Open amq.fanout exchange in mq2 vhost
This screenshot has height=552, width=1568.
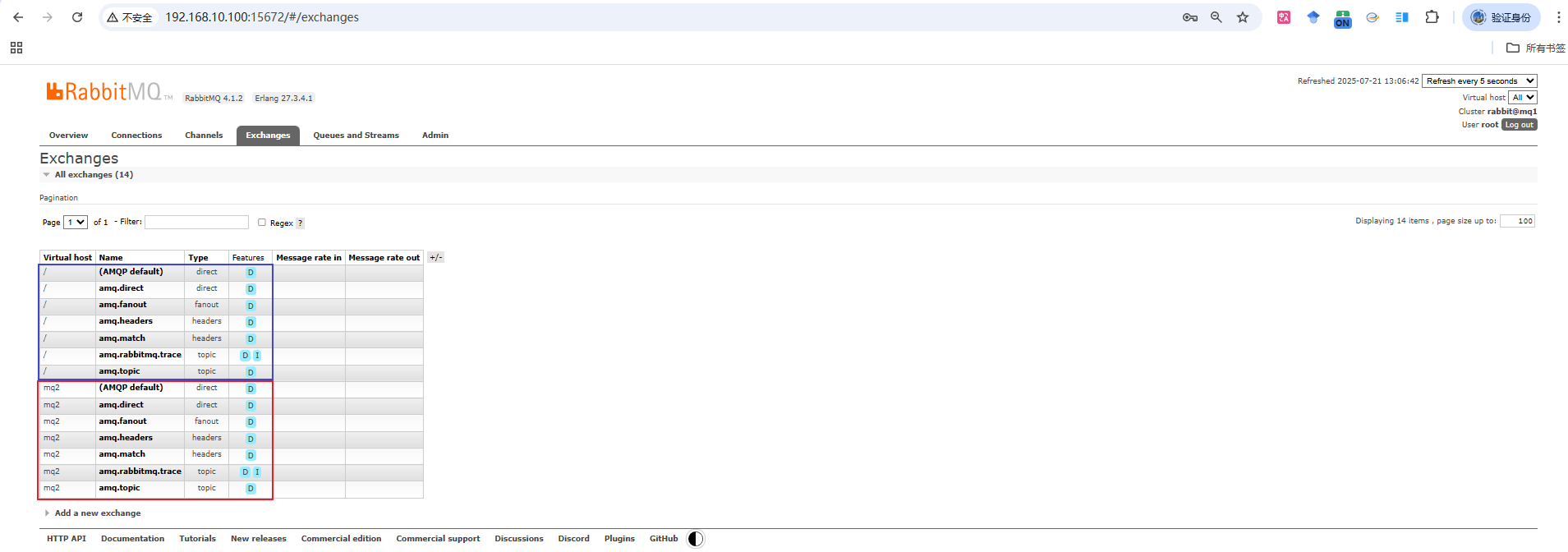pyautogui.click(x=123, y=421)
